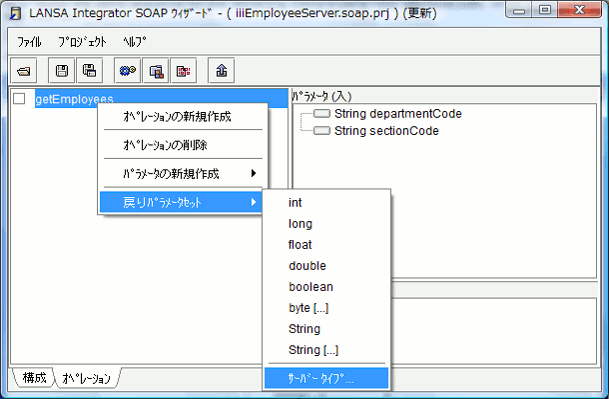Click the app icon in title bar
Screen dimensions: 609x399
tap(16, 14)
